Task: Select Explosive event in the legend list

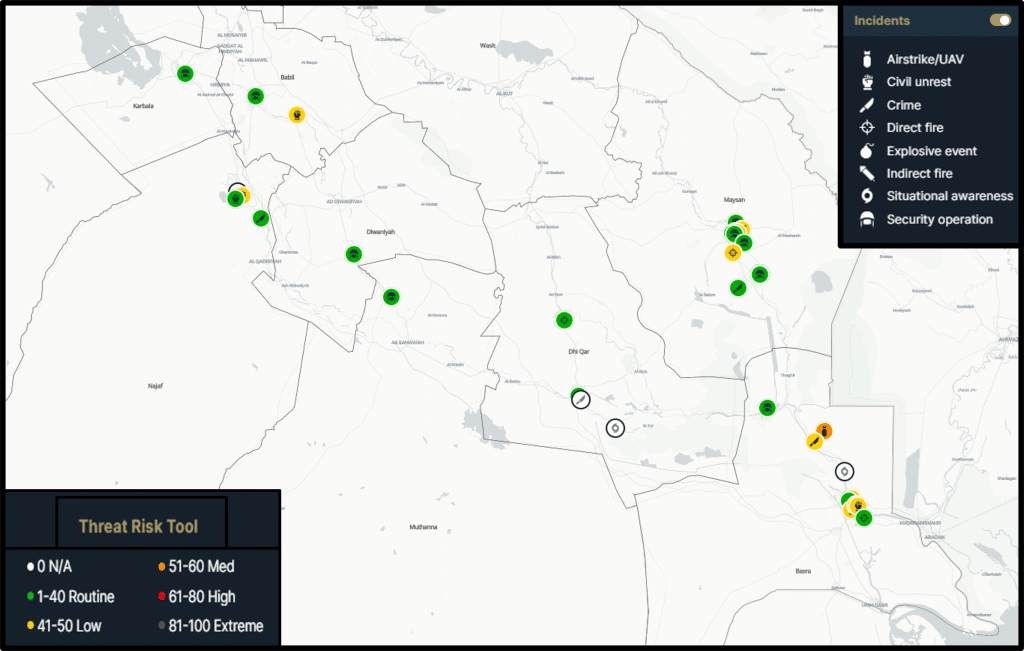Action: (931, 151)
